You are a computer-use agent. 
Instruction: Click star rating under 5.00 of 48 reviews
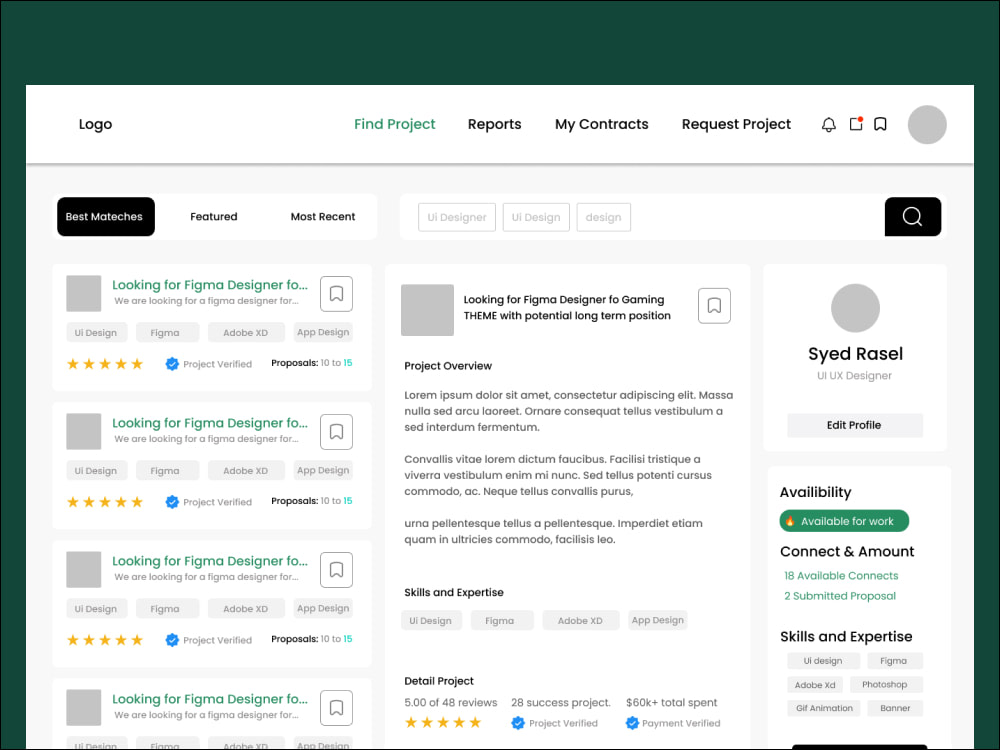click(443, 723)
